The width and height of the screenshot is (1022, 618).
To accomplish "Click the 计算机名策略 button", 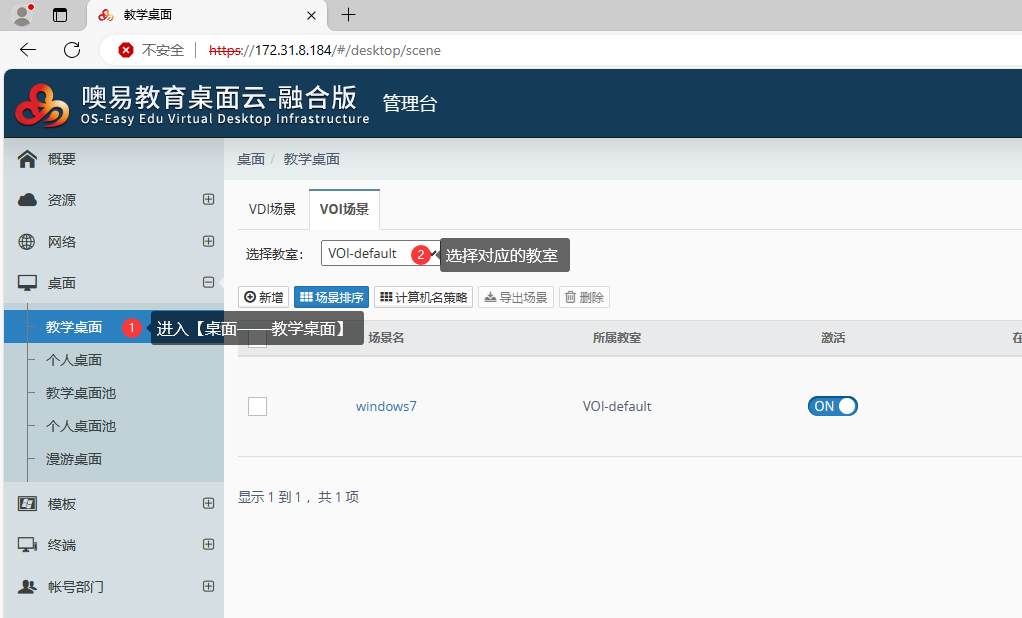I will point(424,297).
